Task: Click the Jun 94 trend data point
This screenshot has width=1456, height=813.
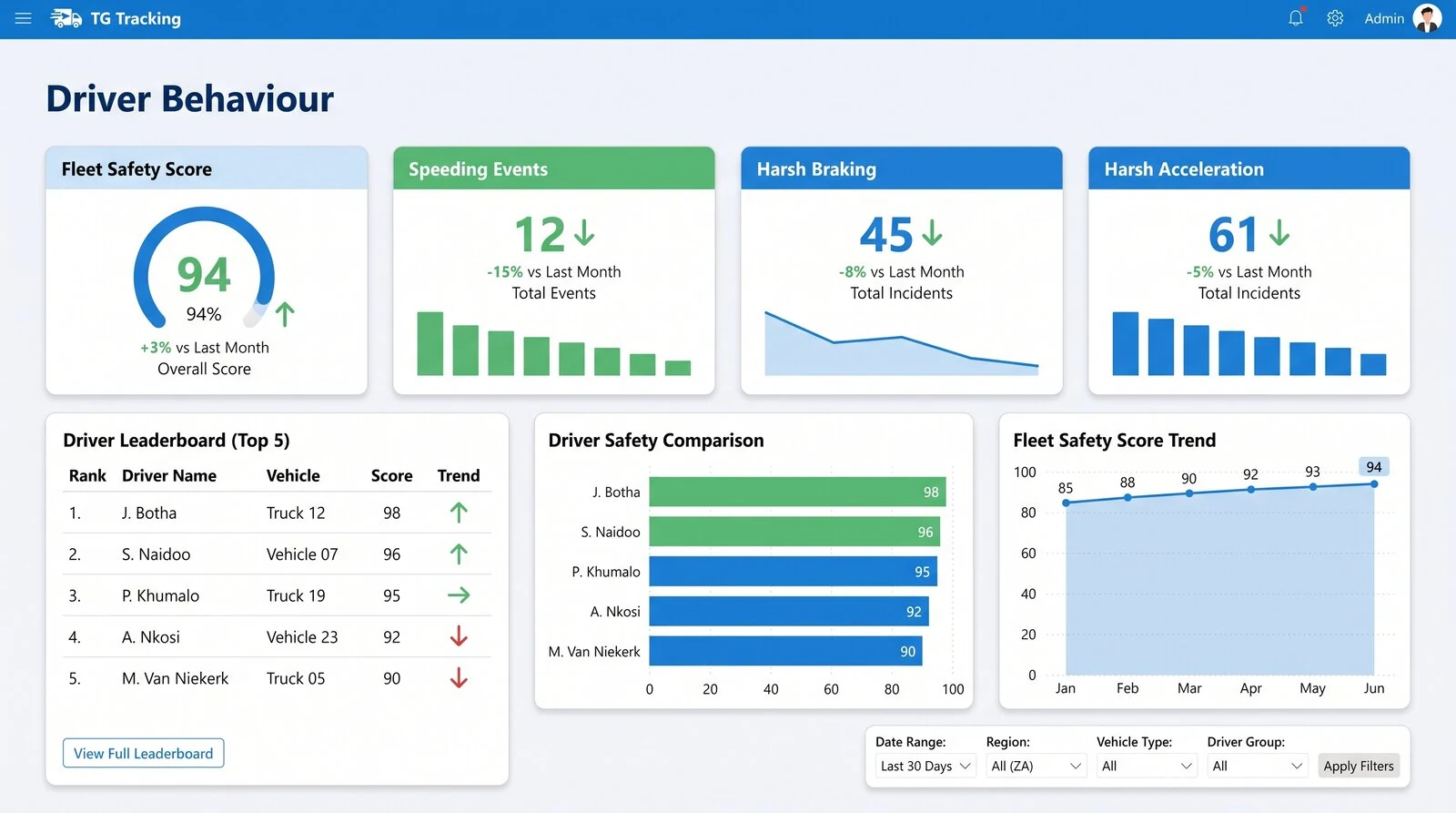Action: [1374, 483]
